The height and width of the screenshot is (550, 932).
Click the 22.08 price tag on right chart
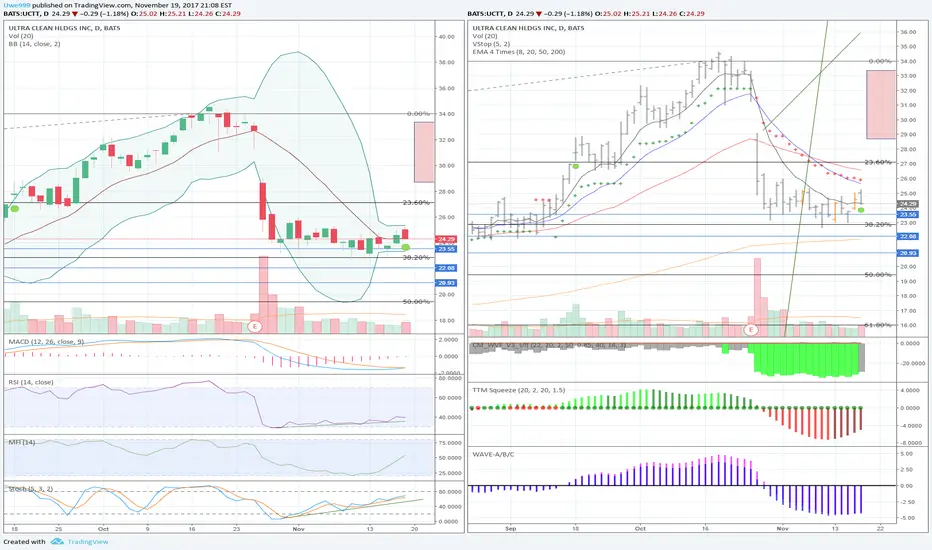(x=908, y=237)
